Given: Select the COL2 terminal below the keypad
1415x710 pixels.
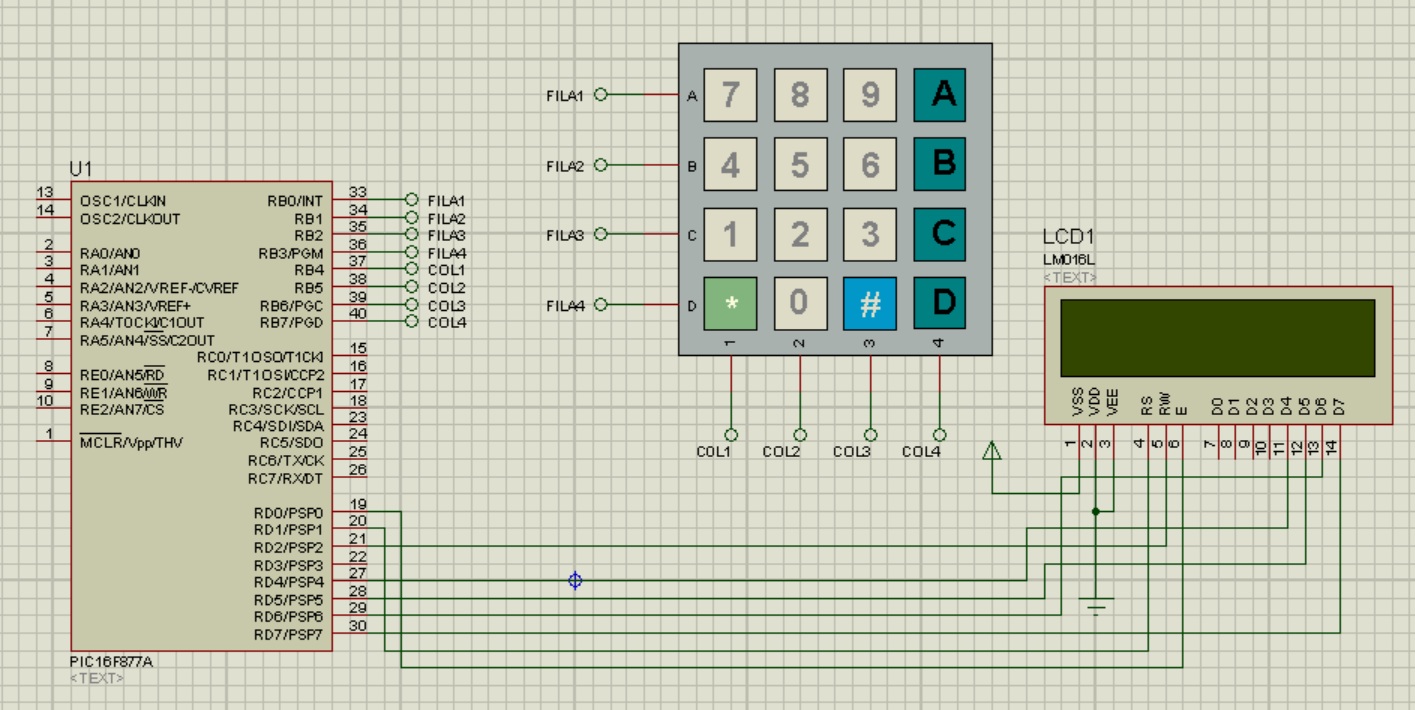Looking at the screenshot, I should click(x=800, y=435).
